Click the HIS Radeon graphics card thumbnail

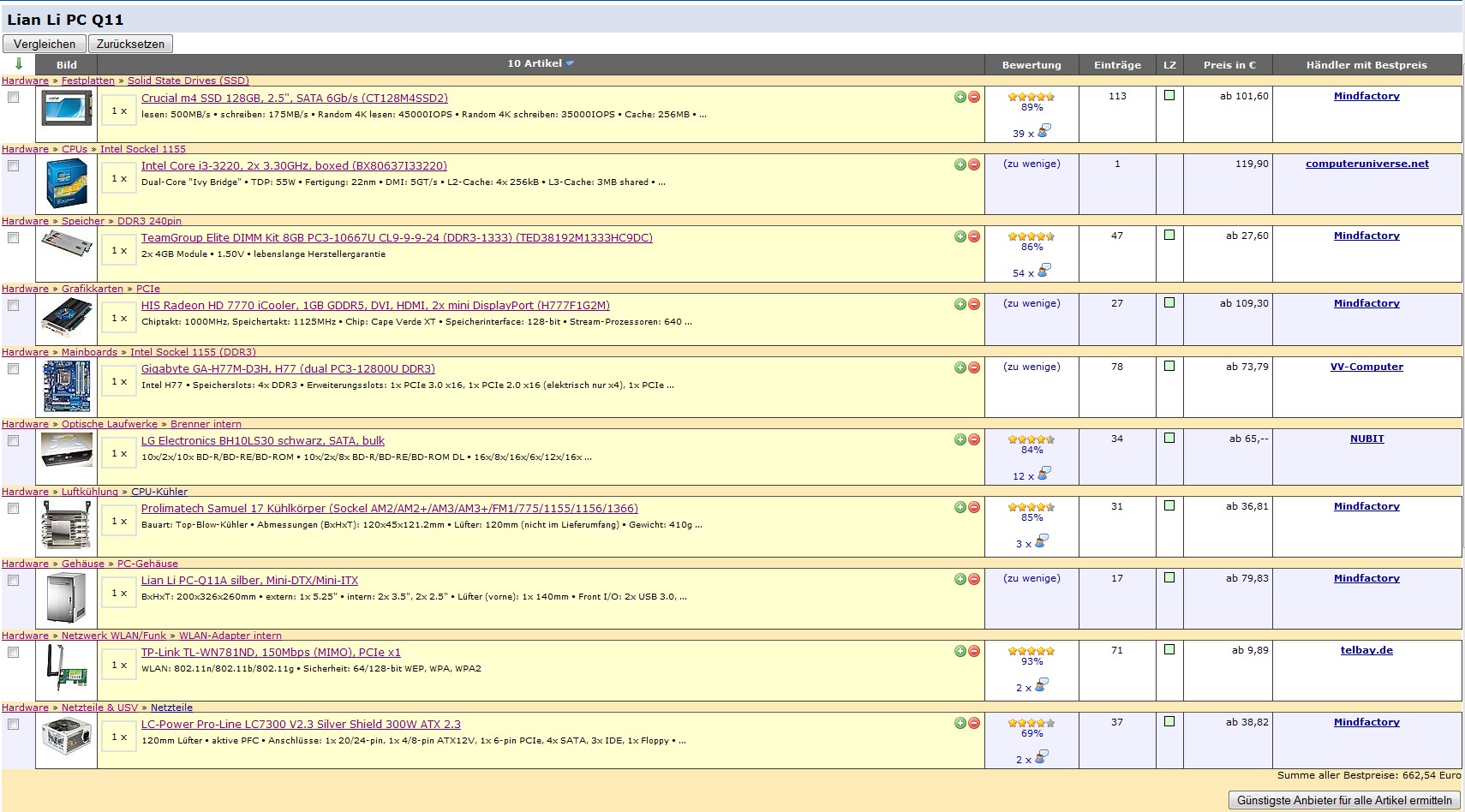(67, 319)
